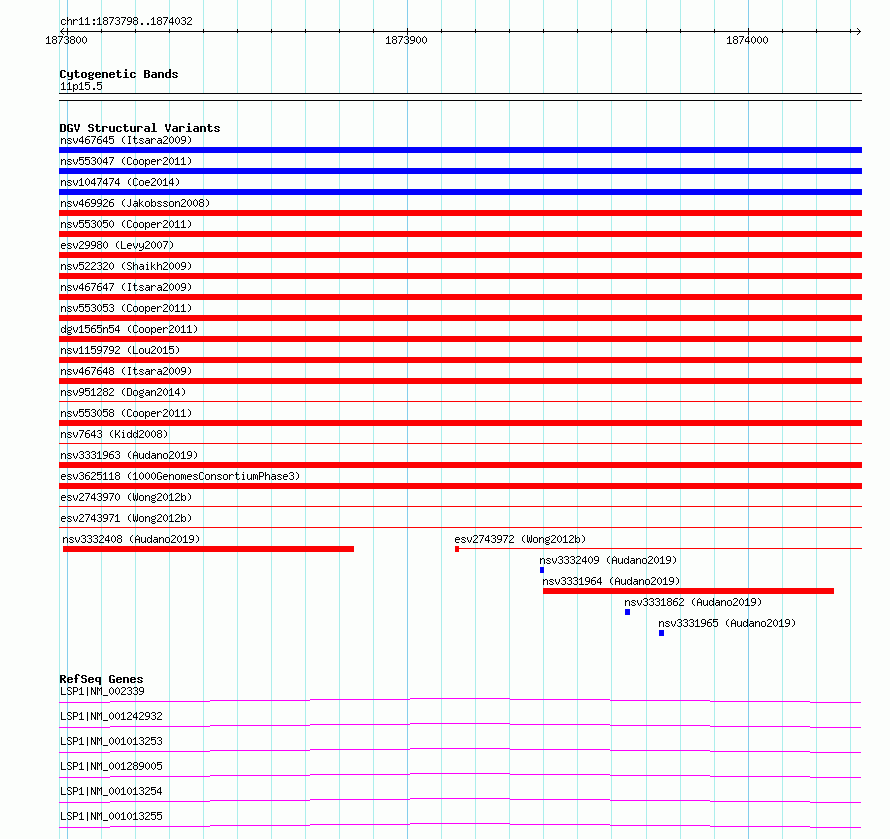Click the right arrow at ruler end
890x839 pixels.
(x=858, y=31)
